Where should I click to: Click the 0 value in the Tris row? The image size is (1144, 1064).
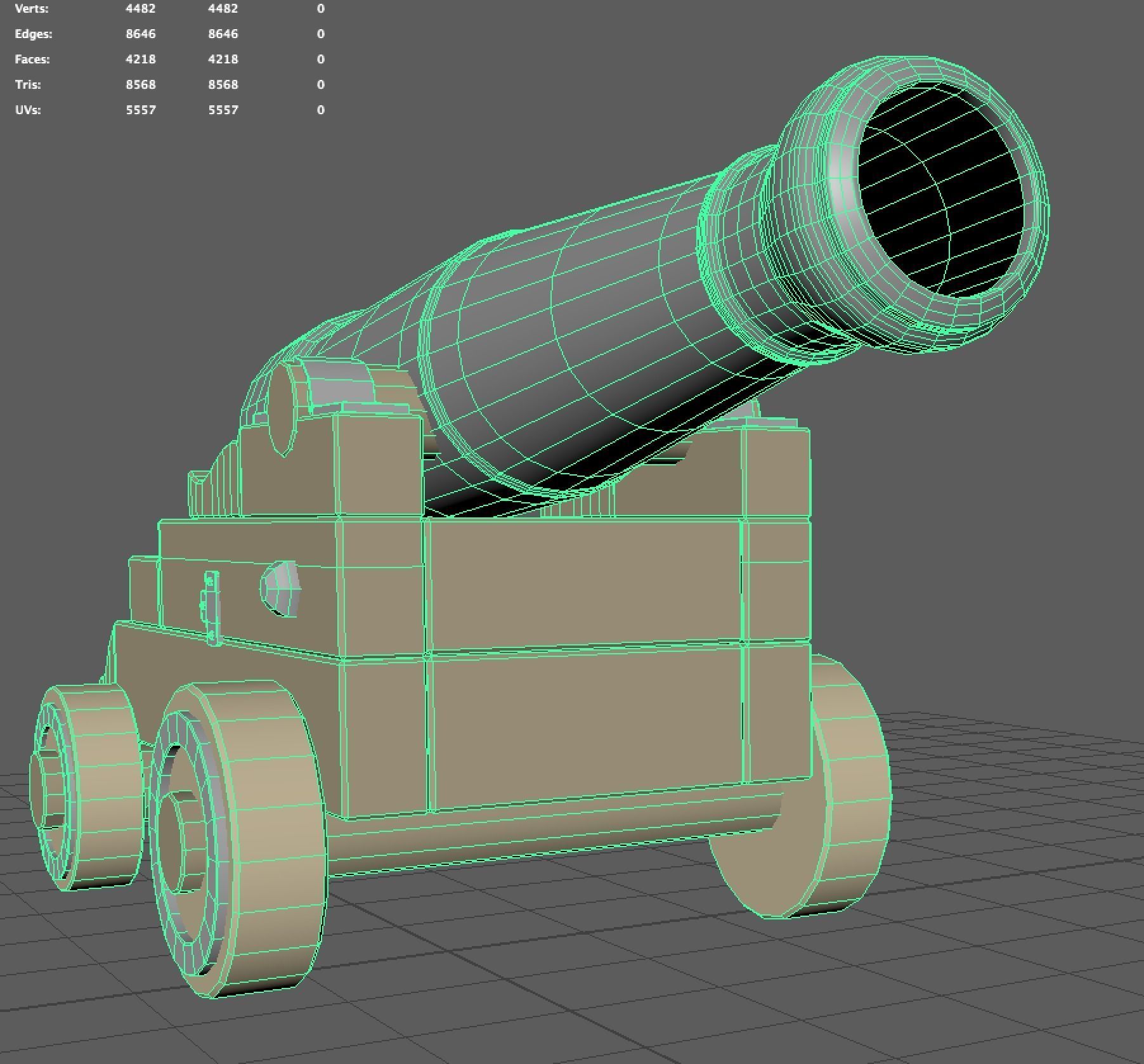321,85
